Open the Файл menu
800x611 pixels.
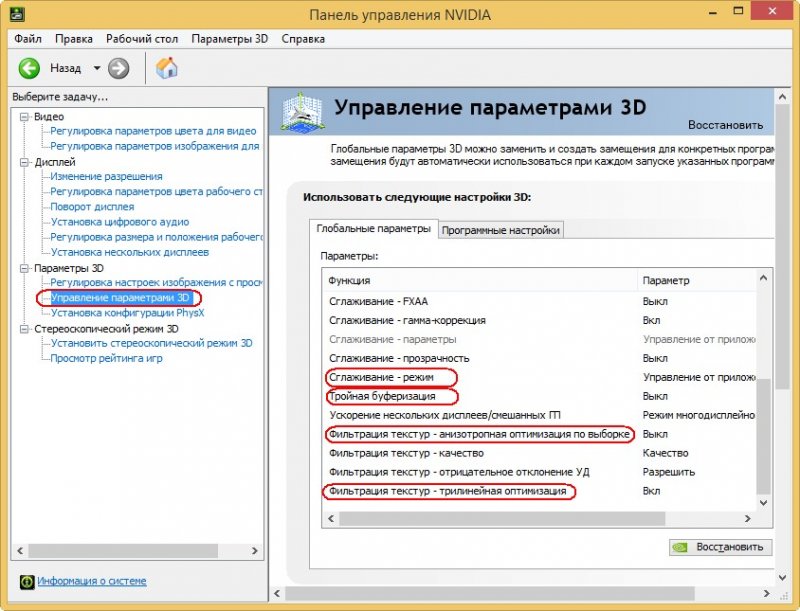[28, 39]
